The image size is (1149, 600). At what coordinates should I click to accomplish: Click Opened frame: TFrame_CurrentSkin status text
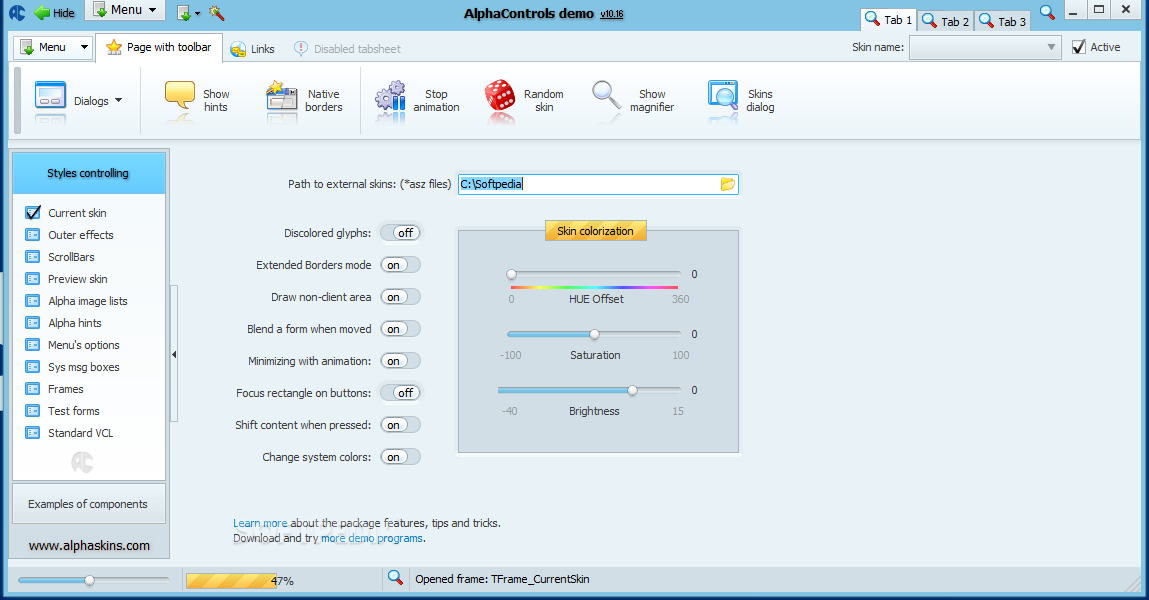coord(502,579)
